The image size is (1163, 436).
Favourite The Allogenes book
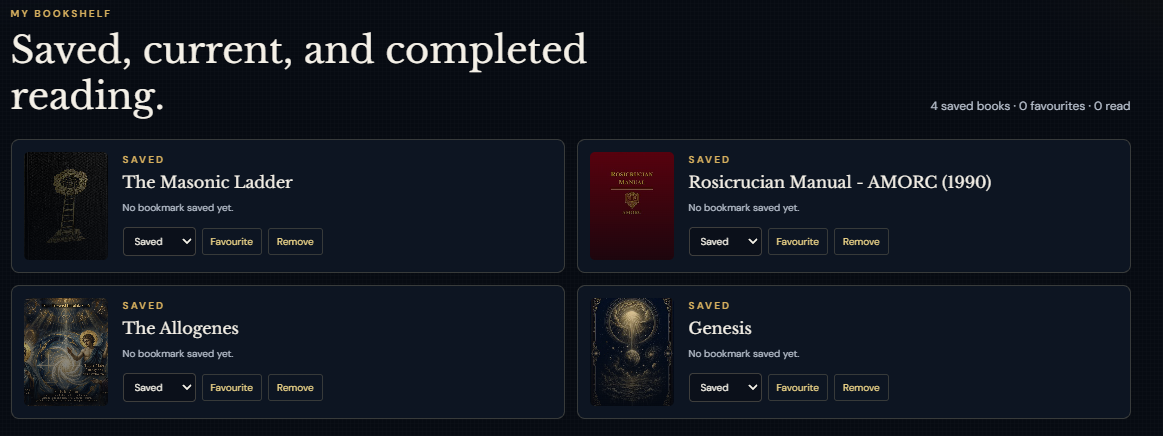coord(232,388)
